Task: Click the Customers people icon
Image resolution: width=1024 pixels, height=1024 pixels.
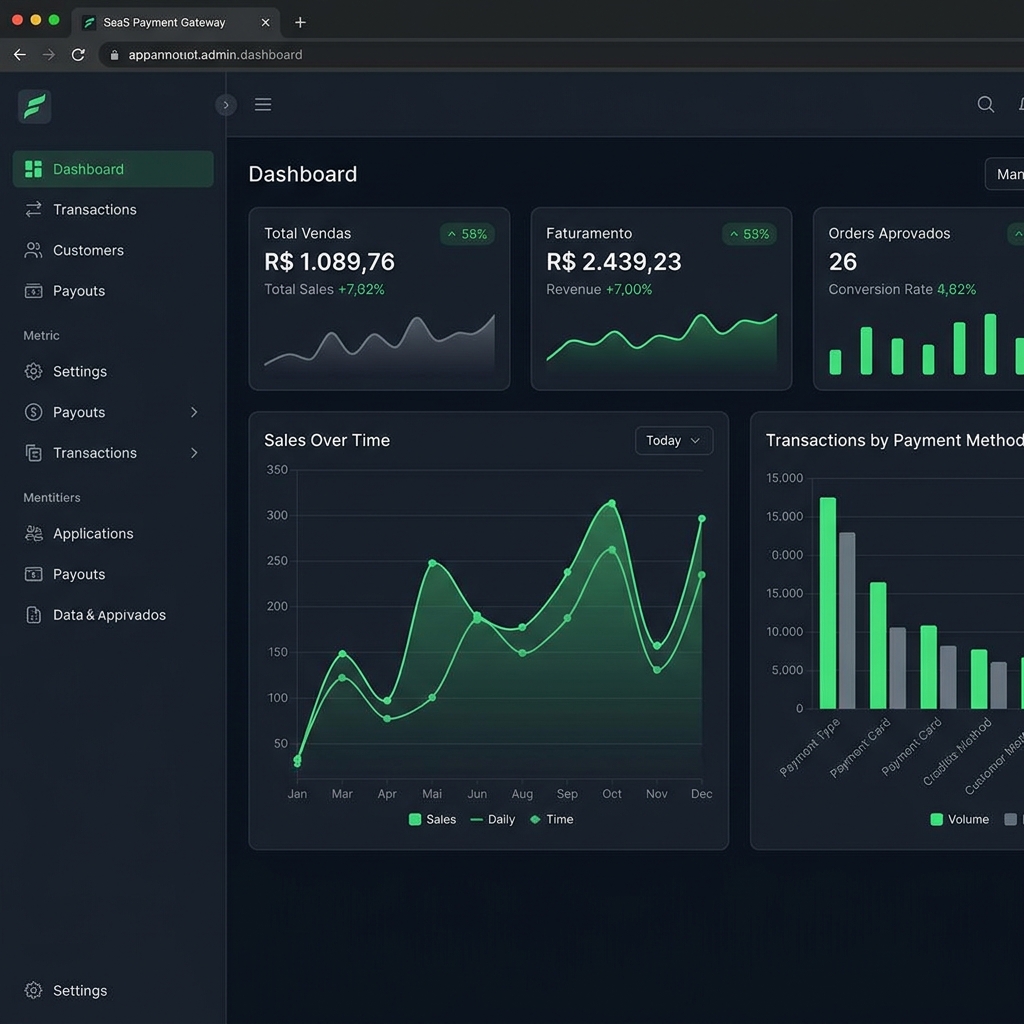Action: pyautogui.click(x=34, y=251)
